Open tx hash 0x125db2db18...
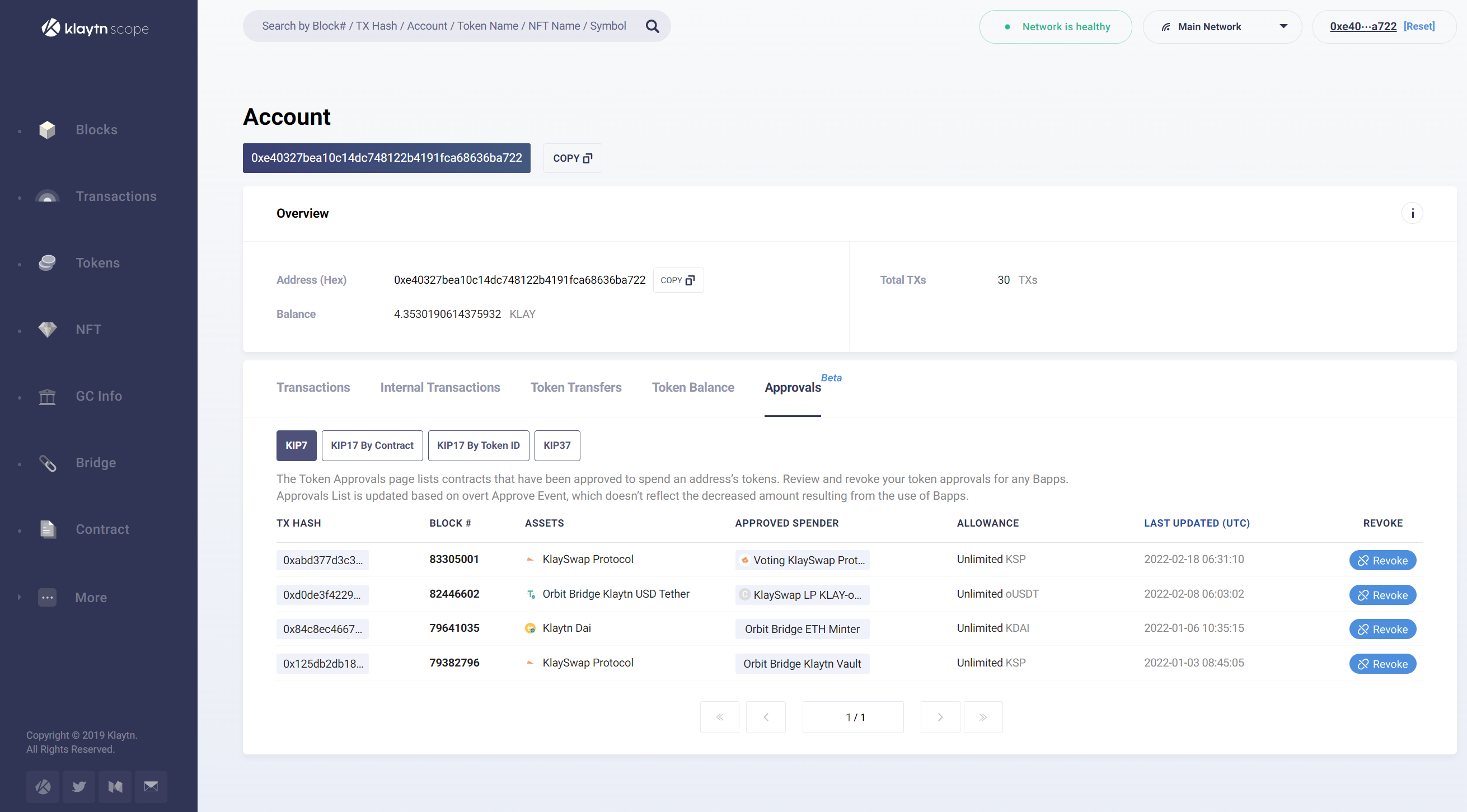 (x=323, y=664)
